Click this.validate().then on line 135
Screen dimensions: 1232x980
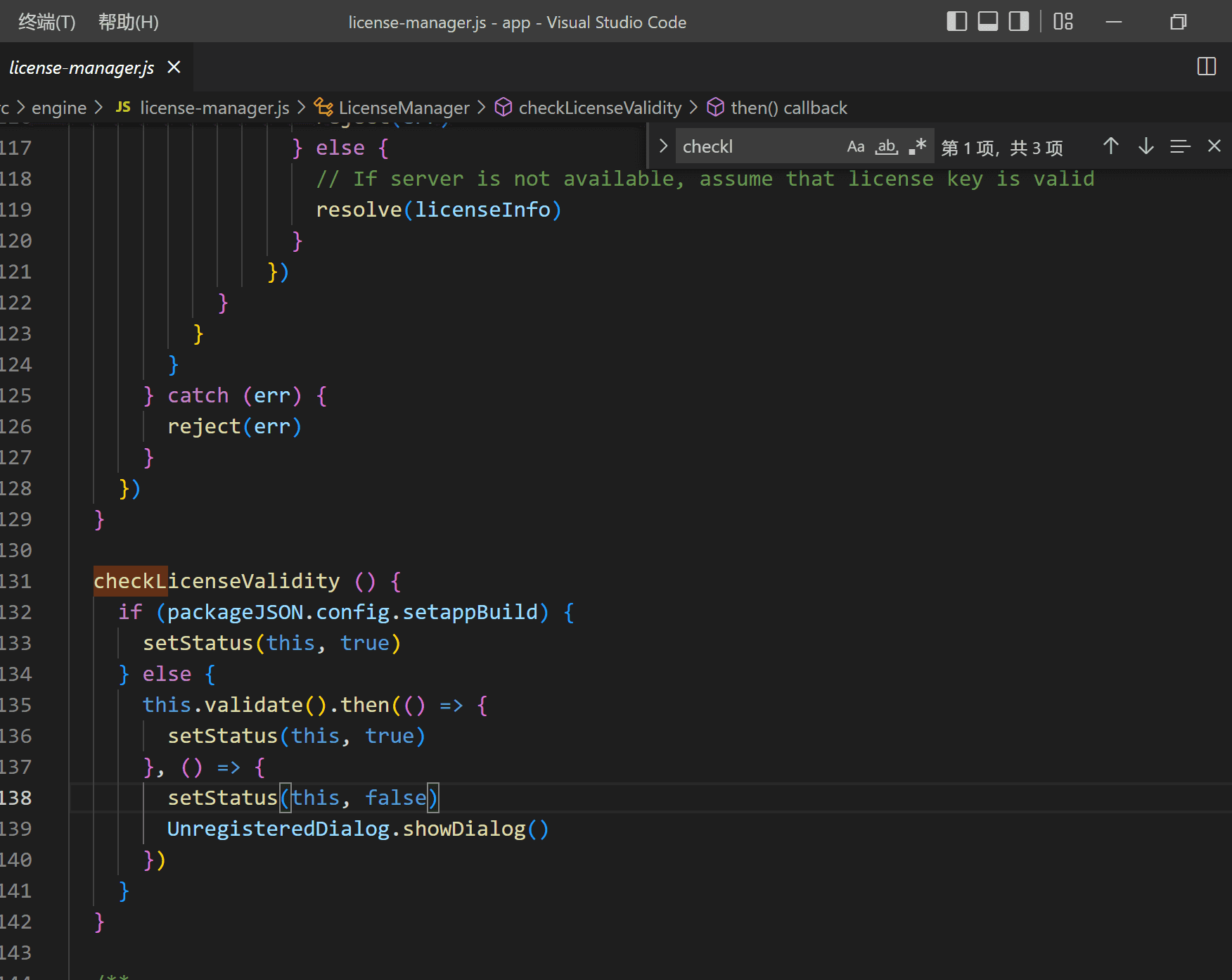pyautogui.click(x=266, y=705)
